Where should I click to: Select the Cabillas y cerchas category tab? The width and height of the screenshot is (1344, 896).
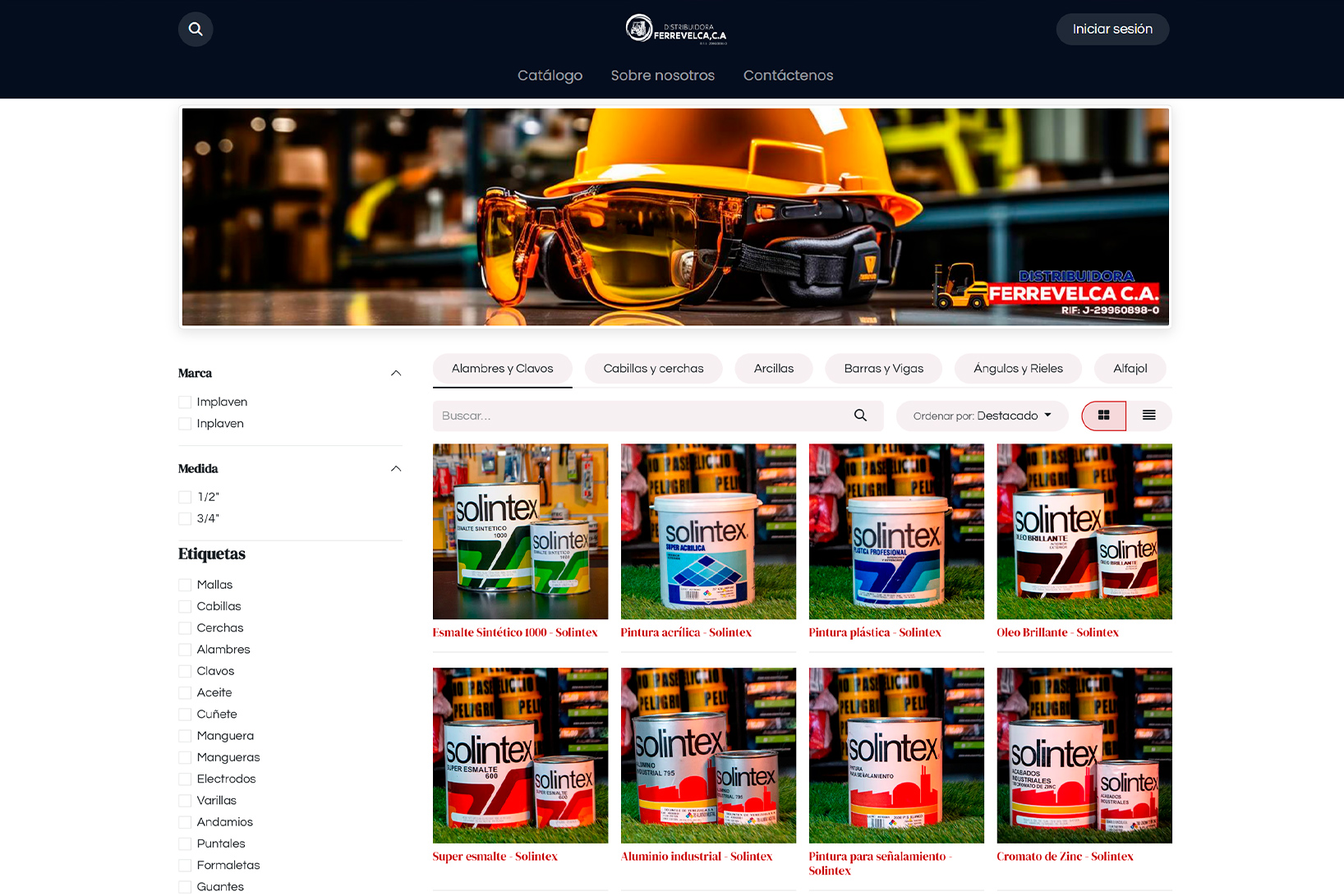(653, 369)
